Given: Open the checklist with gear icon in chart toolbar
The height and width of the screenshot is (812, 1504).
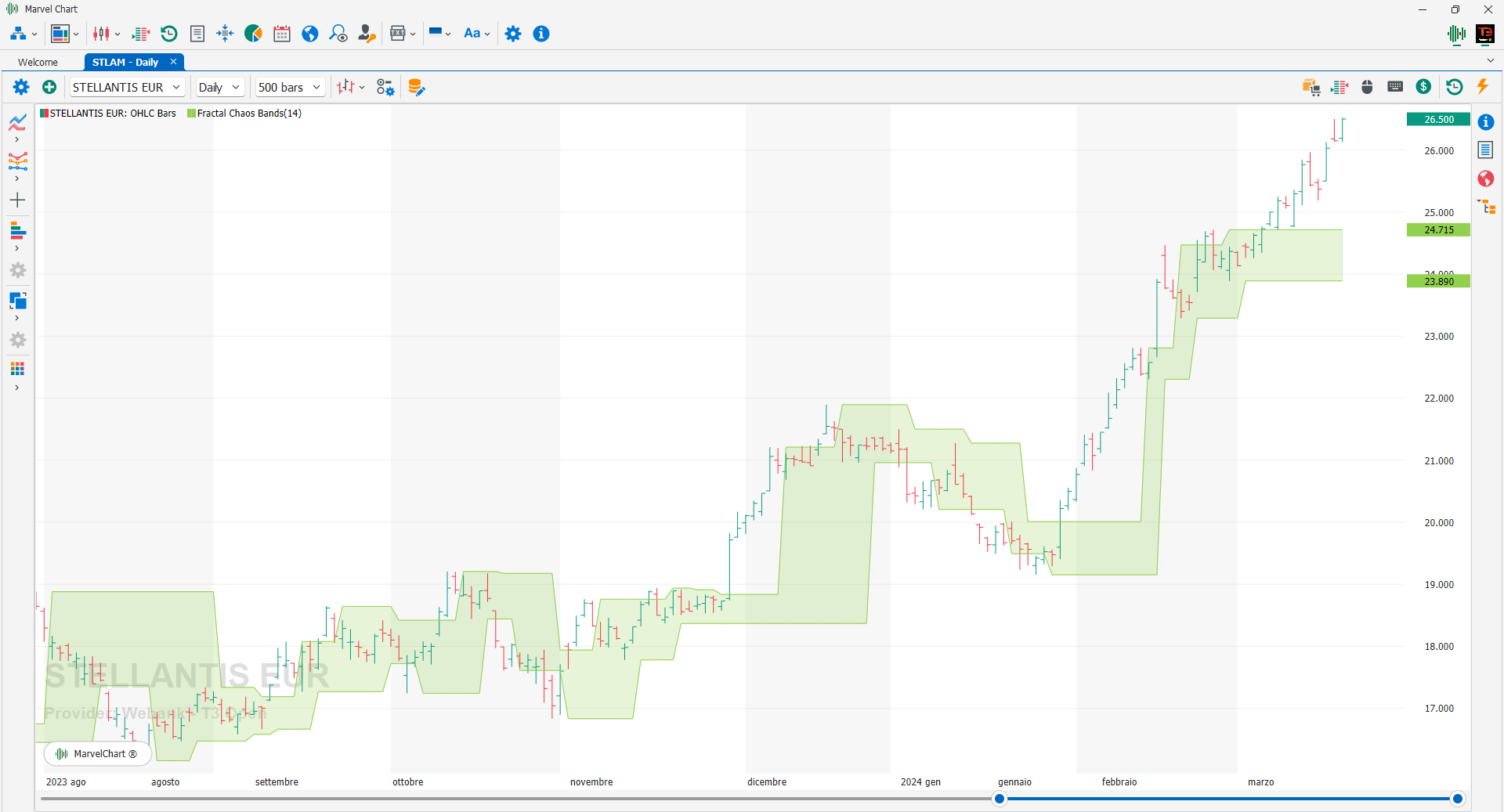Looking at the screenshot, I should (x=385, y=87).
